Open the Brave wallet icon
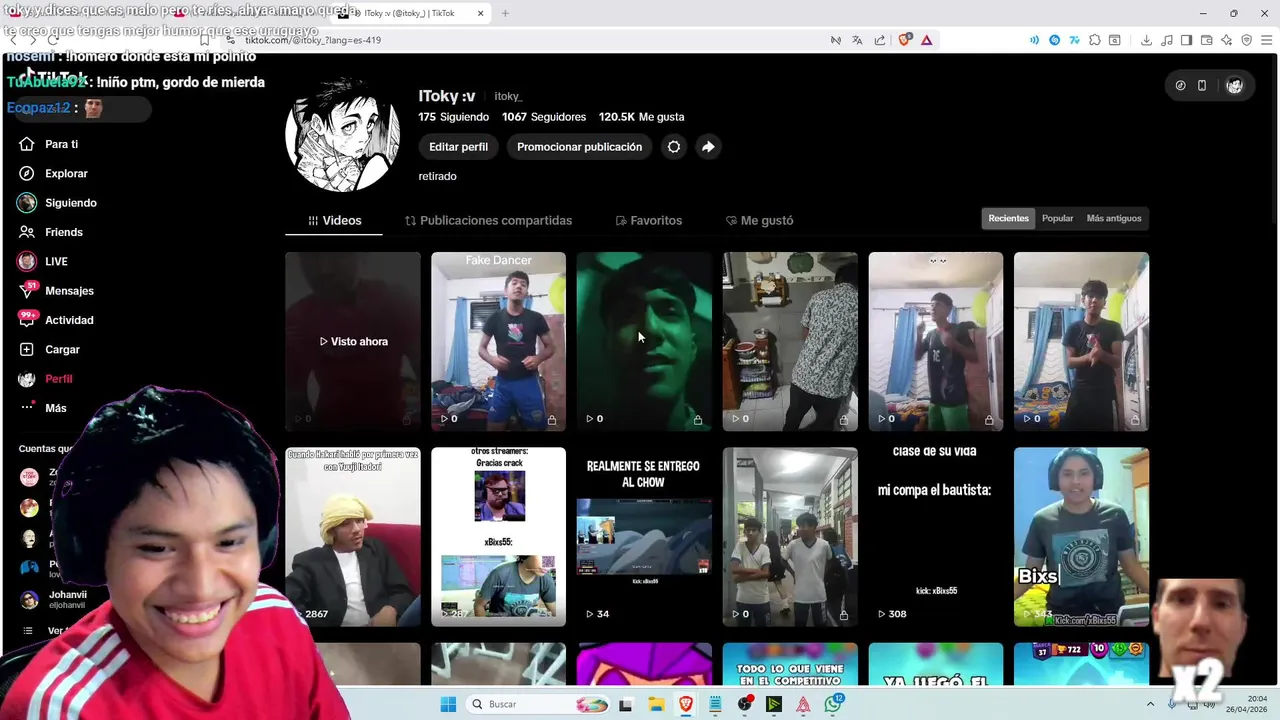This screenshot has height=720, width=1280. coord(1206,40)
